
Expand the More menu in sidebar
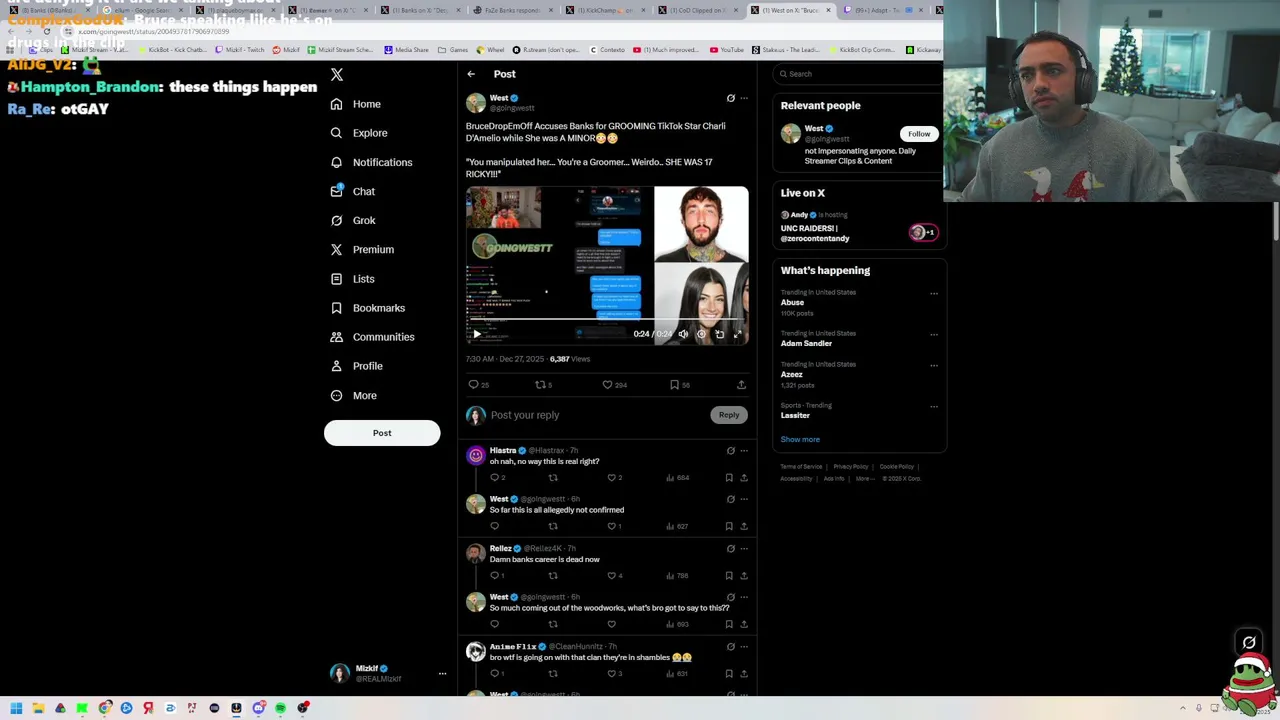tap(354, 395)
